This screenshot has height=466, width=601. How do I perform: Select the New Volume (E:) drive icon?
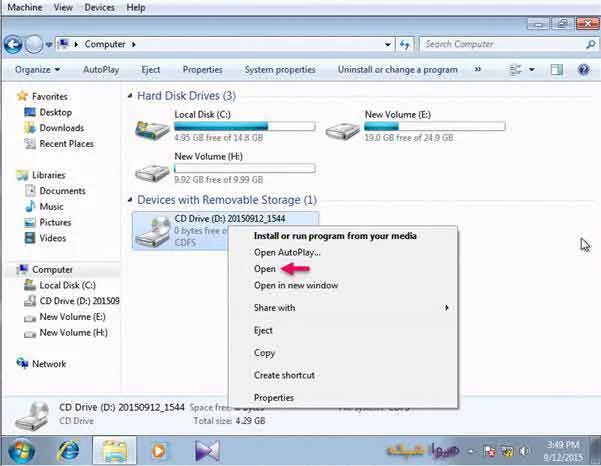[342, 130]
